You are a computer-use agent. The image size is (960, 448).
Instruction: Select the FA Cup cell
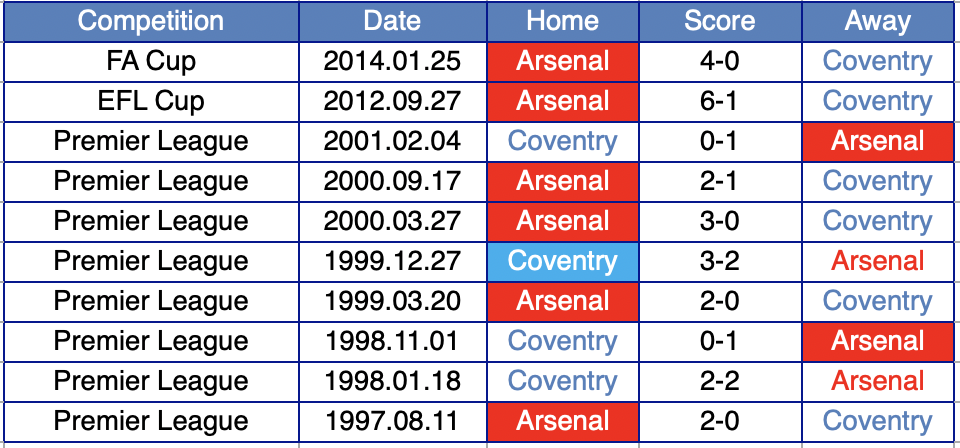[x=151, y=61]
